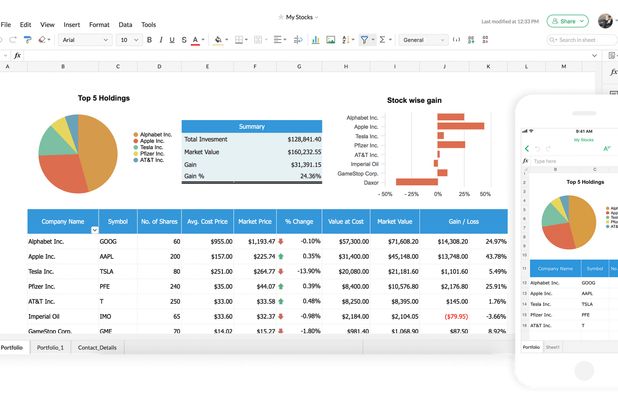
Task: Open the General number format dropdown
Action: pos(423,40)
